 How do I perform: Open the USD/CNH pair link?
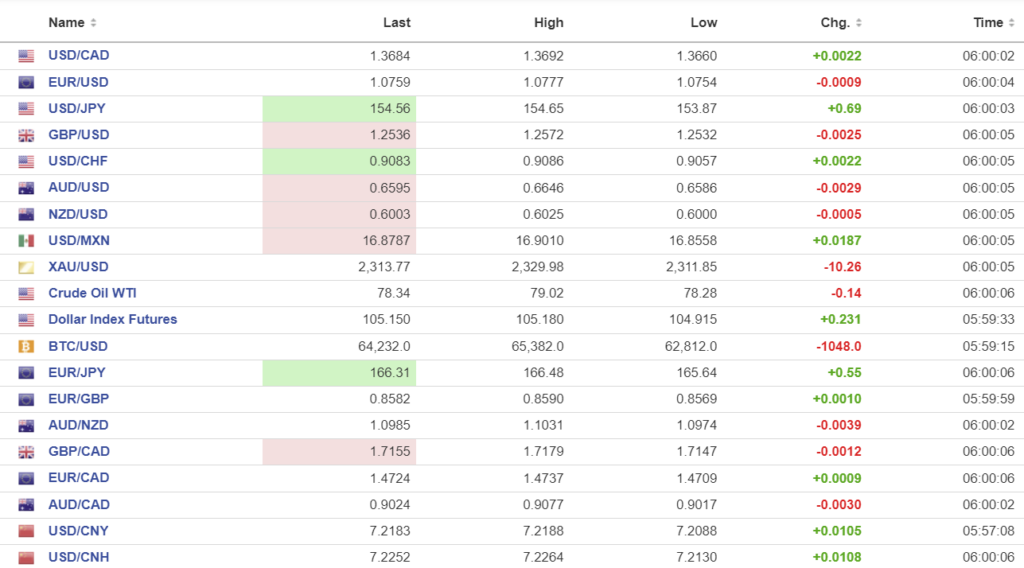78,557
